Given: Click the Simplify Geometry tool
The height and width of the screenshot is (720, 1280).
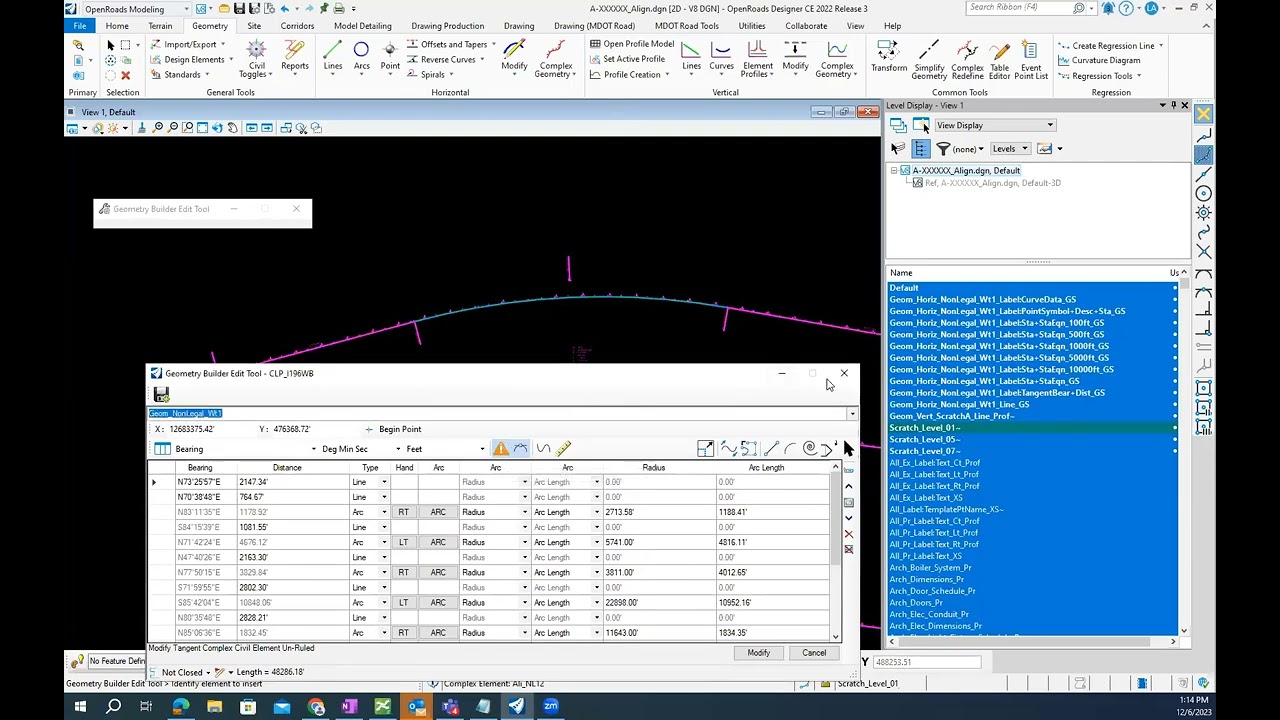Looking at the screenshot, I should pos(929,59).
